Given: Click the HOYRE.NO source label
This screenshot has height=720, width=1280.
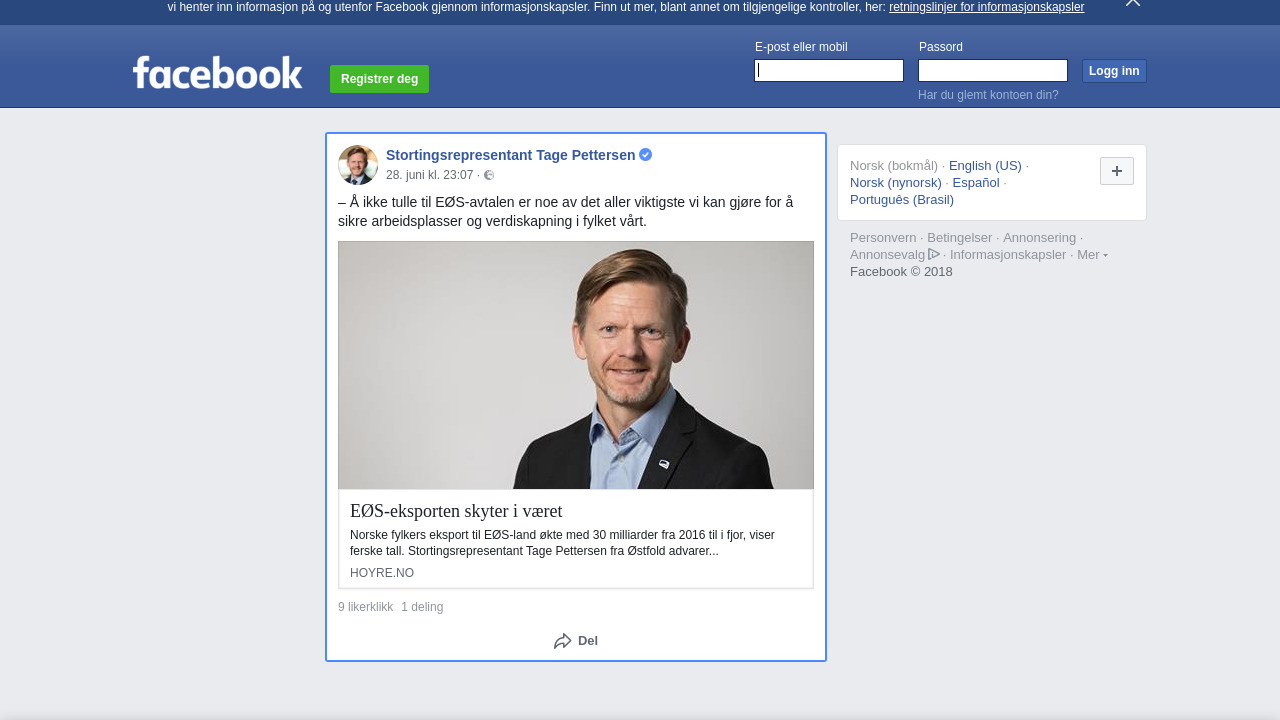Looking at the screenshot, I should pyautogui.click(x=382, y=573).
